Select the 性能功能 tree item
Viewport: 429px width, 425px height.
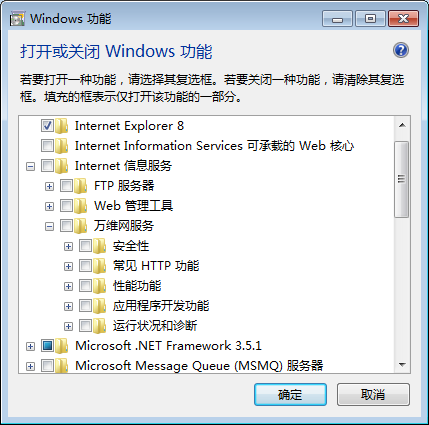[x=137, y=286]
